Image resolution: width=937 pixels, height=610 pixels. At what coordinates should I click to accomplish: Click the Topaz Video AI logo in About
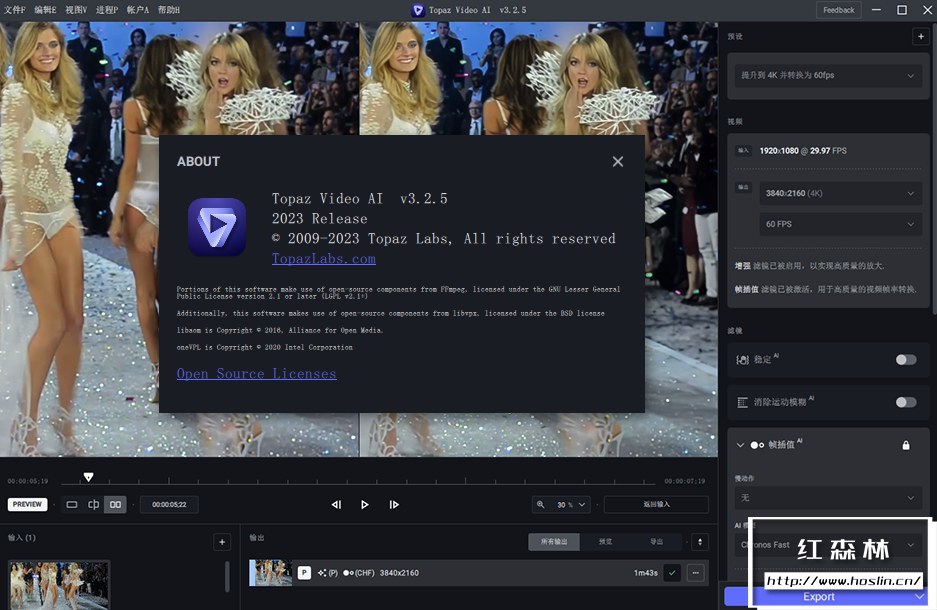coord(217,227)
